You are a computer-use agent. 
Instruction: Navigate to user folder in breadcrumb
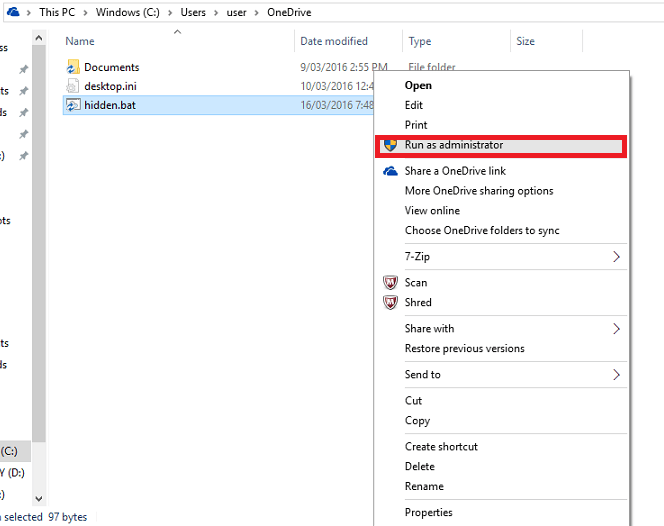[x=236, y=12]
